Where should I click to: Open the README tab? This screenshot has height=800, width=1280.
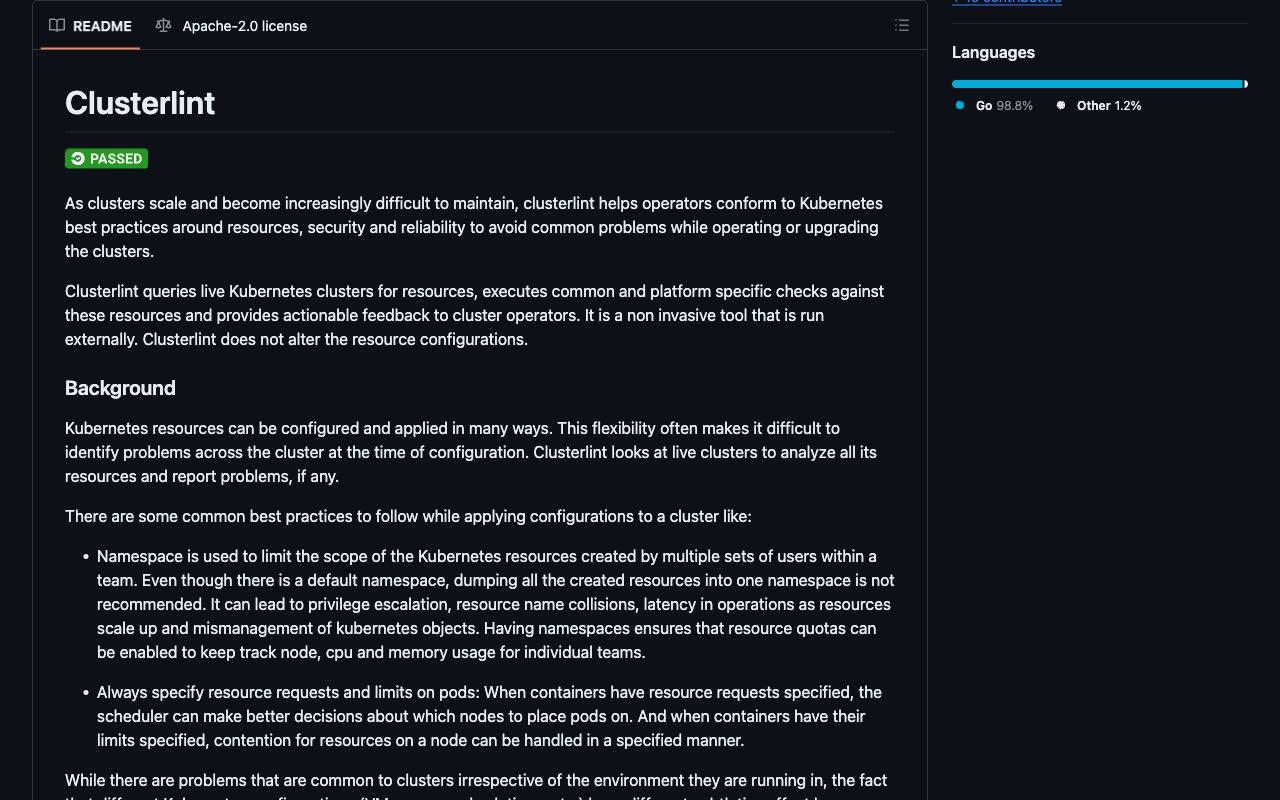(90, 26)
